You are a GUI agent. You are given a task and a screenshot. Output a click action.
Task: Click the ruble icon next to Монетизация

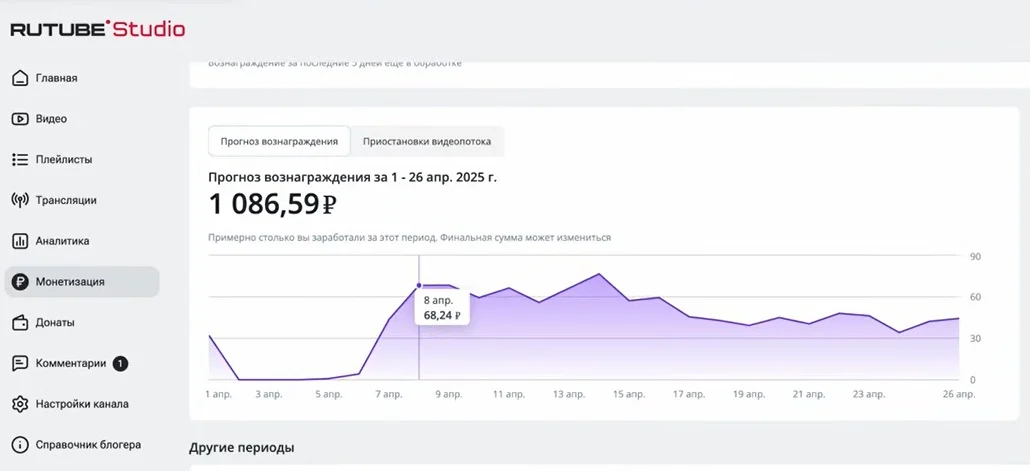point(20,282)
